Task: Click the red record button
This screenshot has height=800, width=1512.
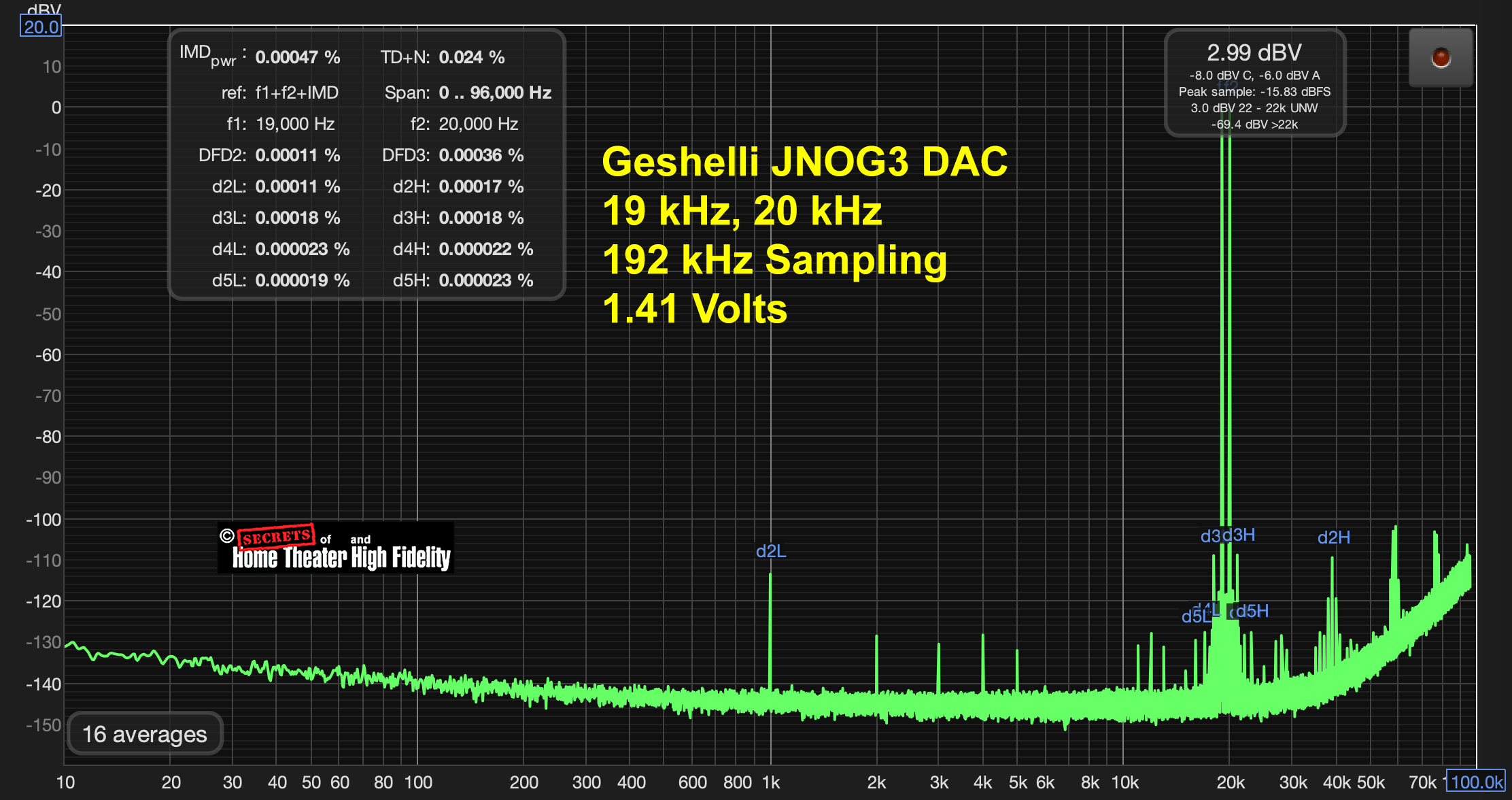Action: (x=1441, y=58)
